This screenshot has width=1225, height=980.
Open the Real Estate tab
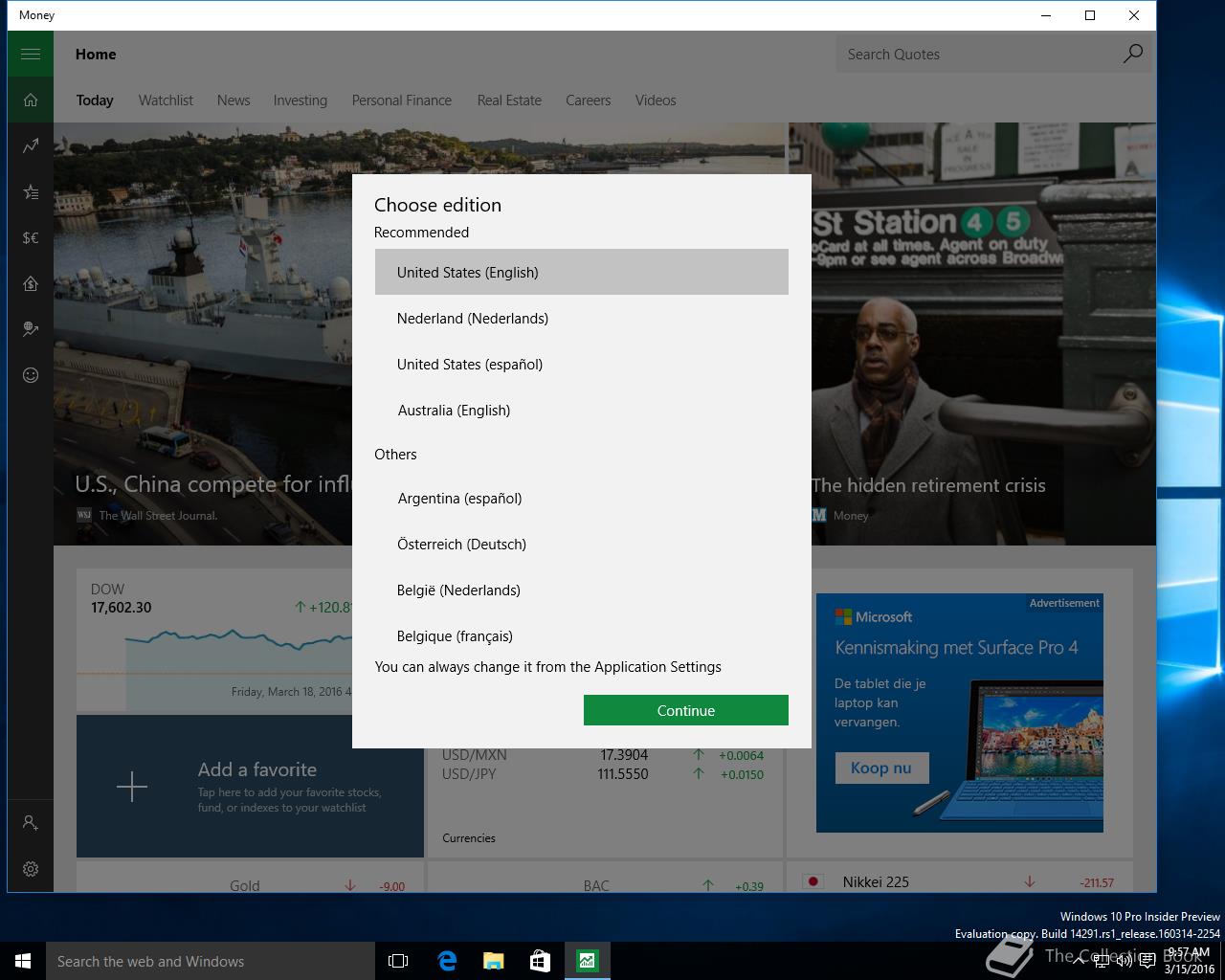click(x=509, y=100)
